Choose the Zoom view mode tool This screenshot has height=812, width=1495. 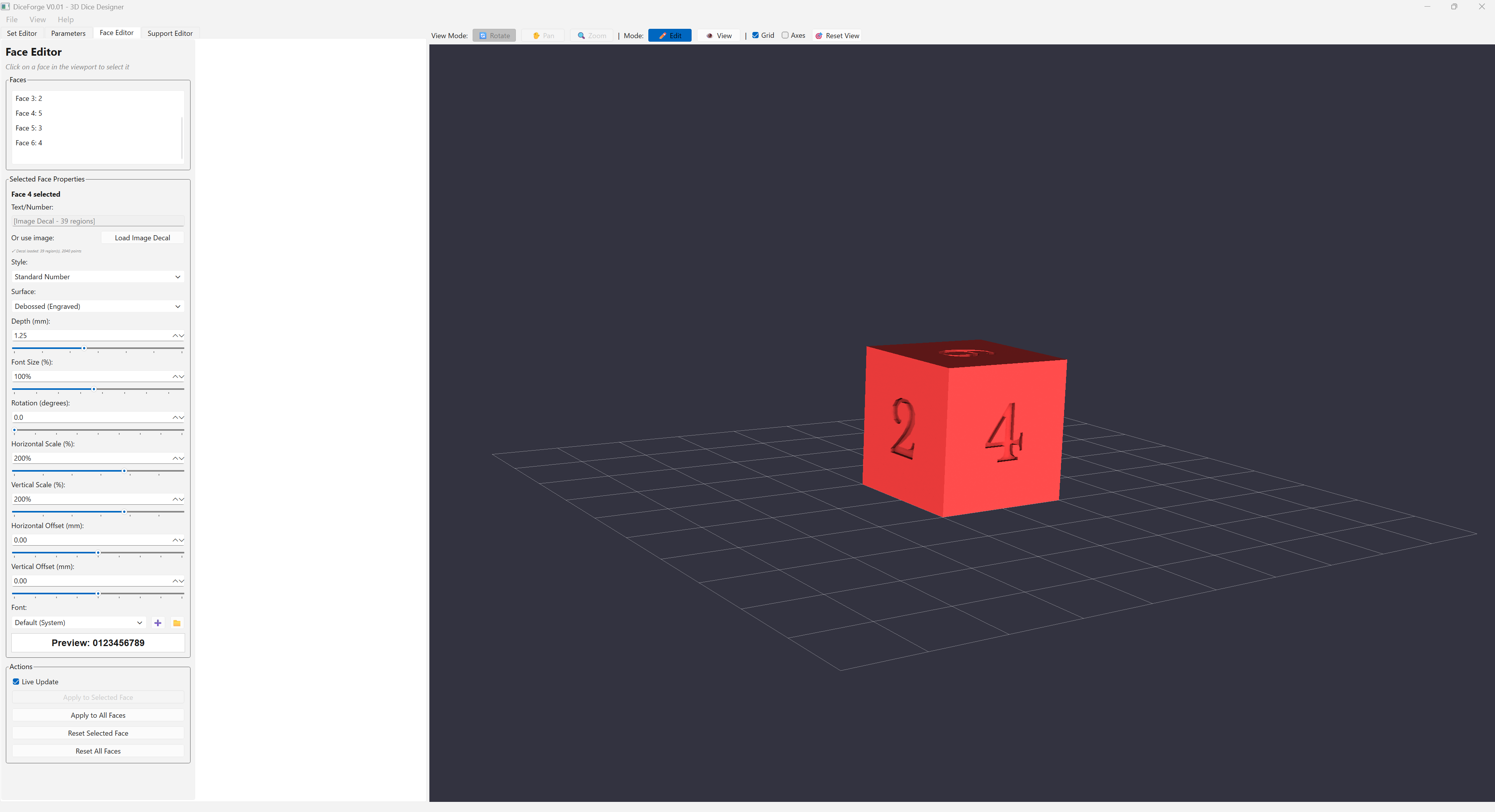tap(591, 35)
